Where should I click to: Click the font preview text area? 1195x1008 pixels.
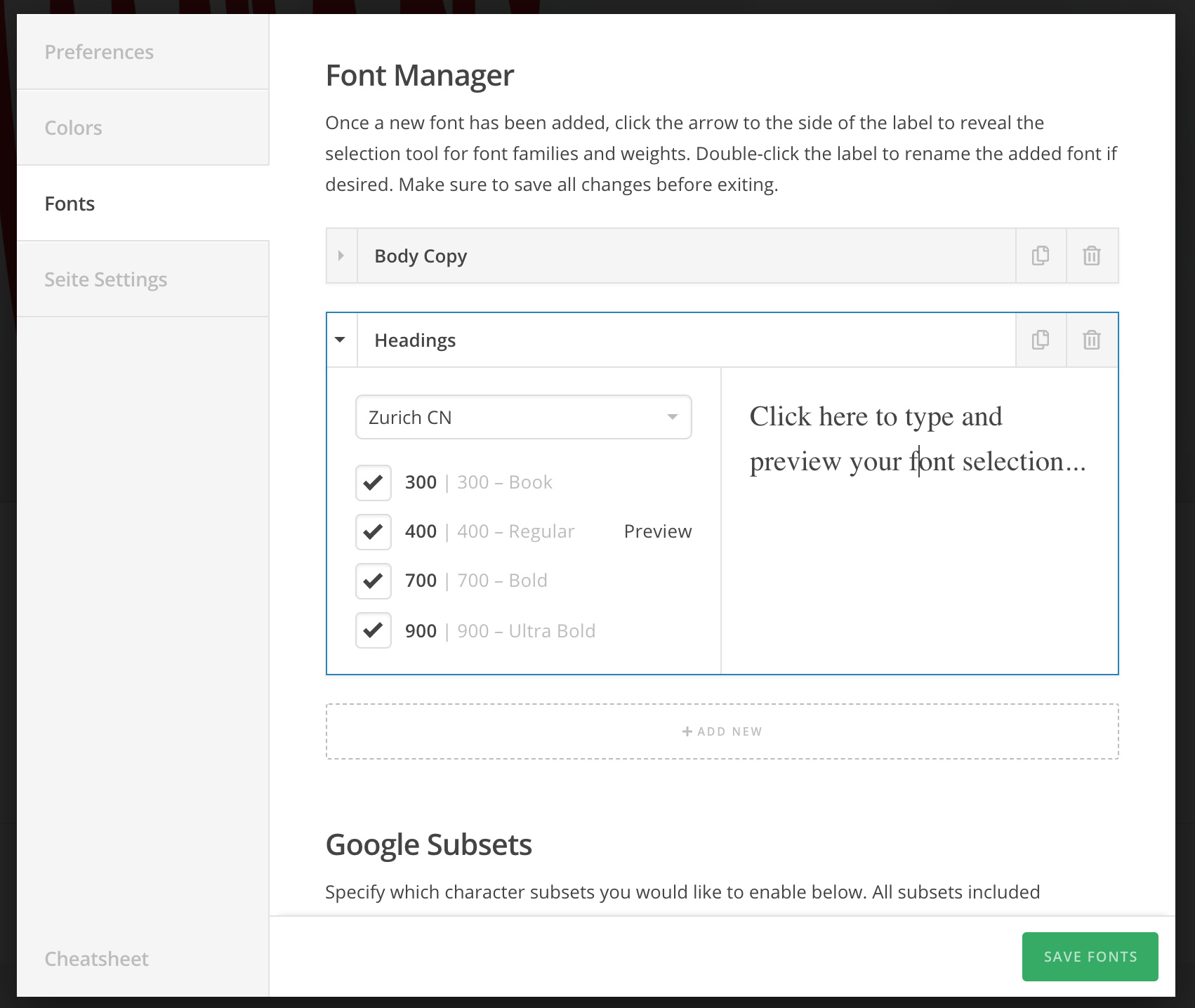coord(920,520)
